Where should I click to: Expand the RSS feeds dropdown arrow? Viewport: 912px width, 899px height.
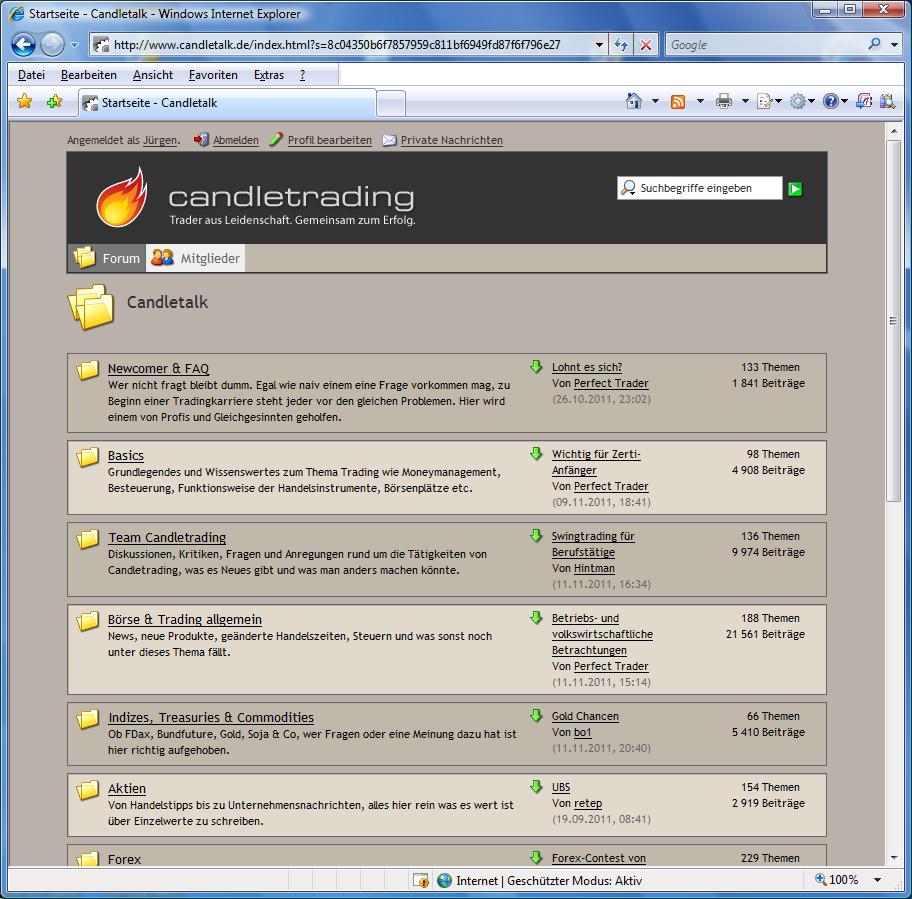(700, 102)
